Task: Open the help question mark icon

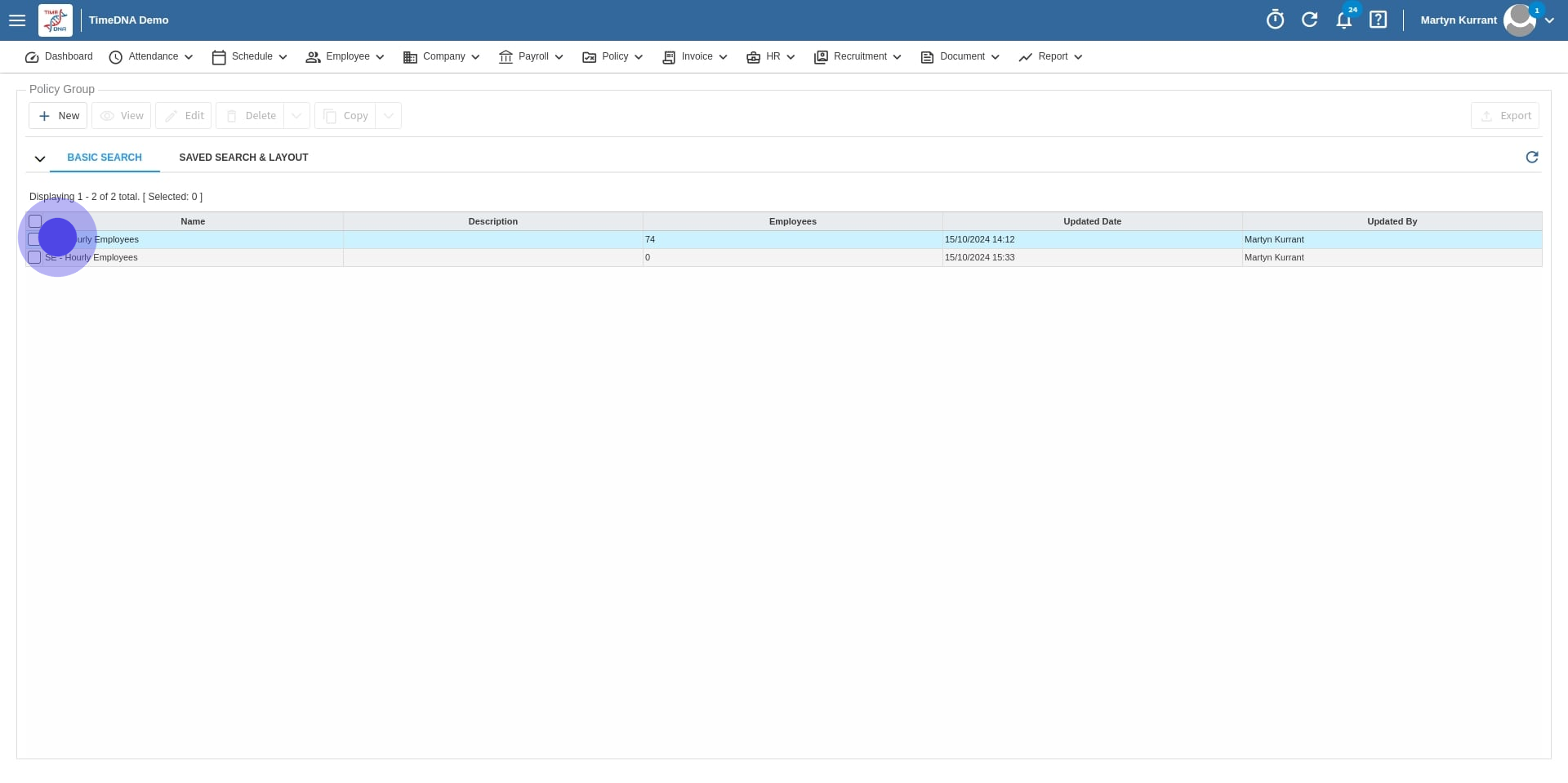Action: tap(1378, 20)
